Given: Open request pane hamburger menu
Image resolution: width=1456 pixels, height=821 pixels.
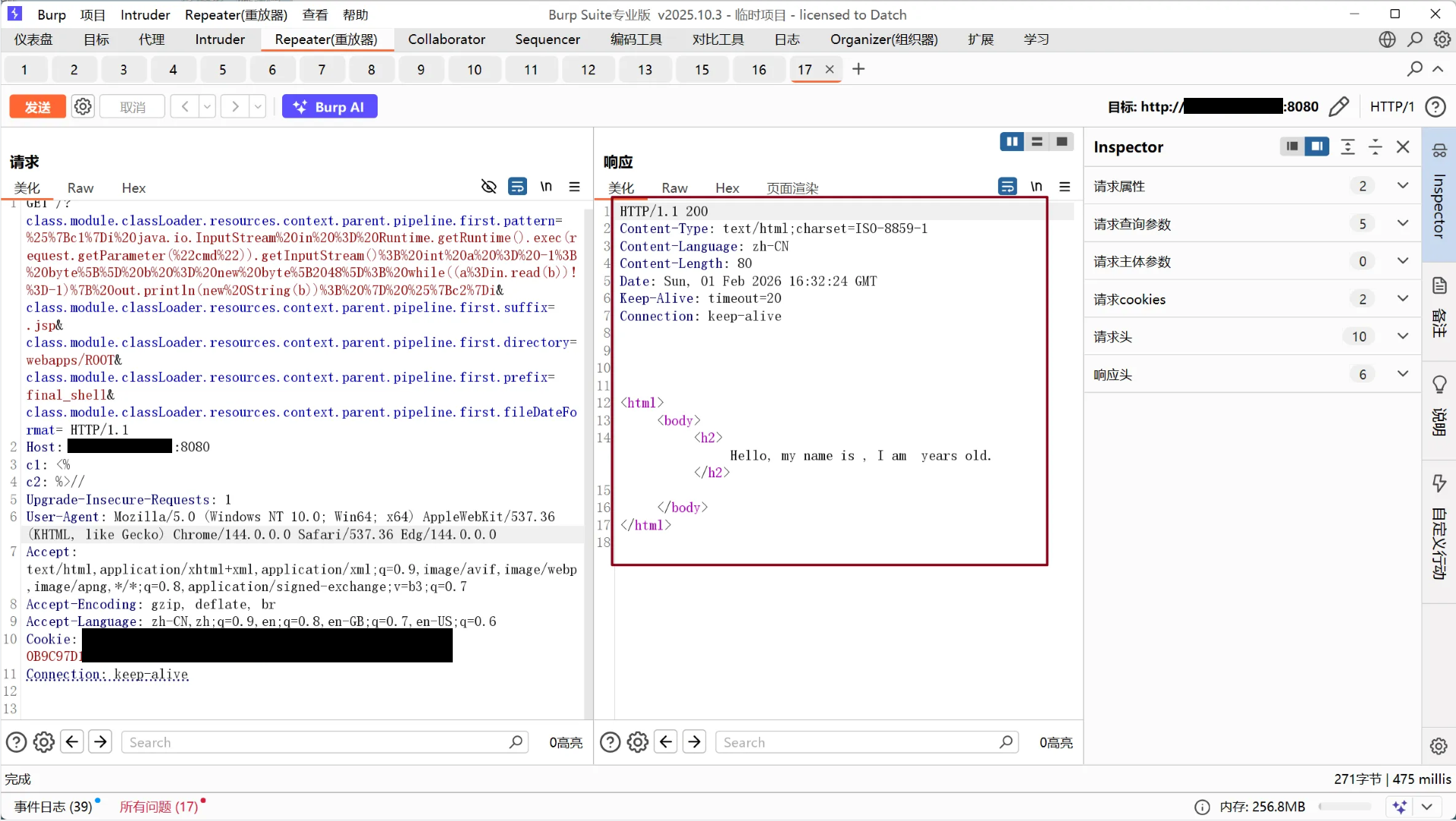Looking at the screenshot, I should click(575, 187).
